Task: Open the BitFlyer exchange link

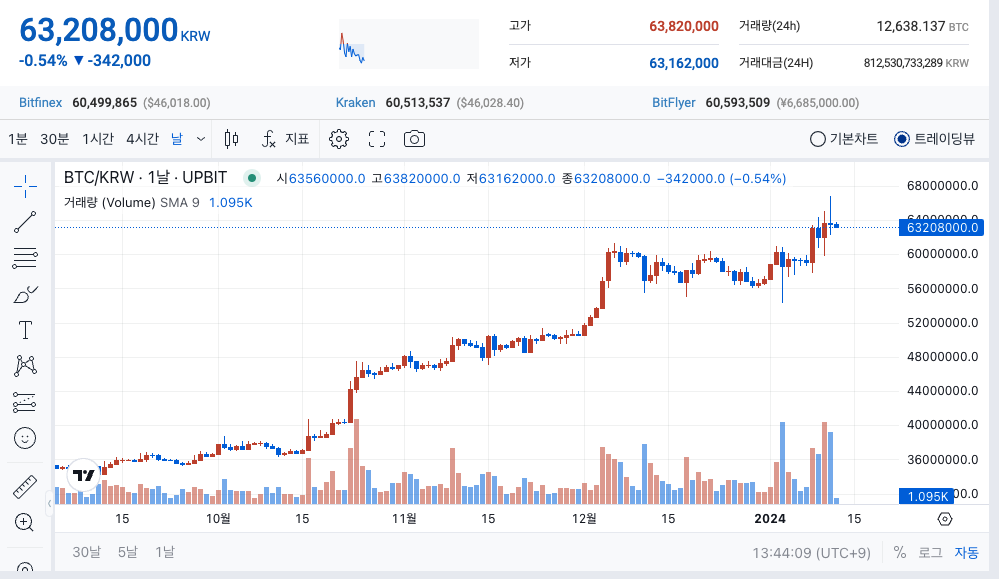Action: [673, 103]
